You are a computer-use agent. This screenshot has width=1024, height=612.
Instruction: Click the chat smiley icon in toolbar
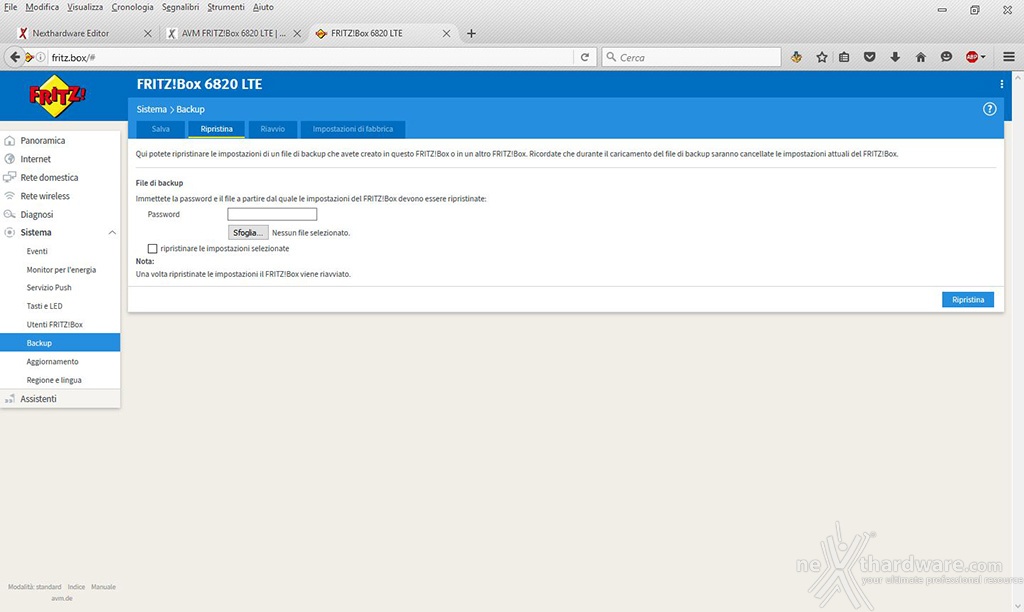946,57
